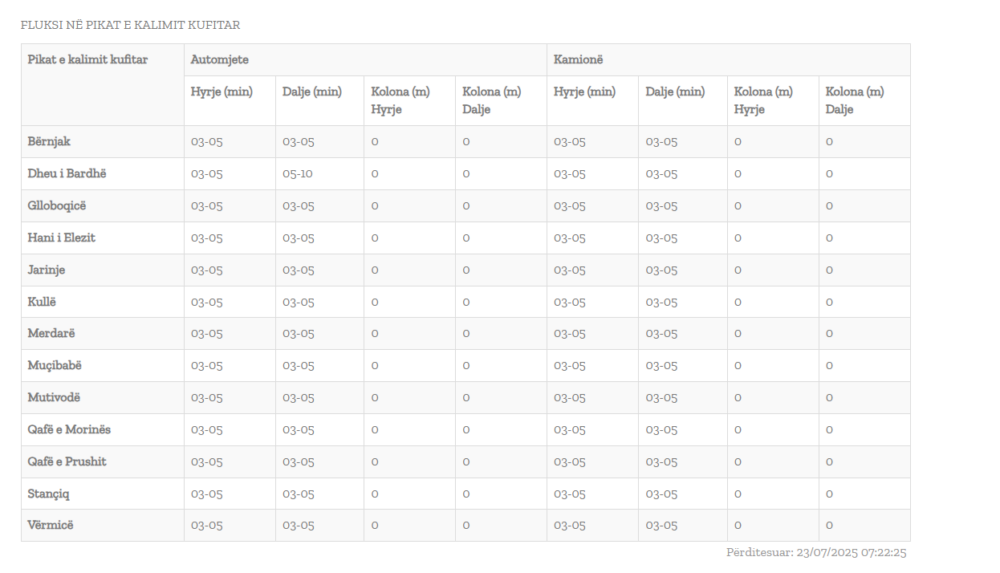
Task: Click the Stançiq row label
Action: (x=49, y=493)
